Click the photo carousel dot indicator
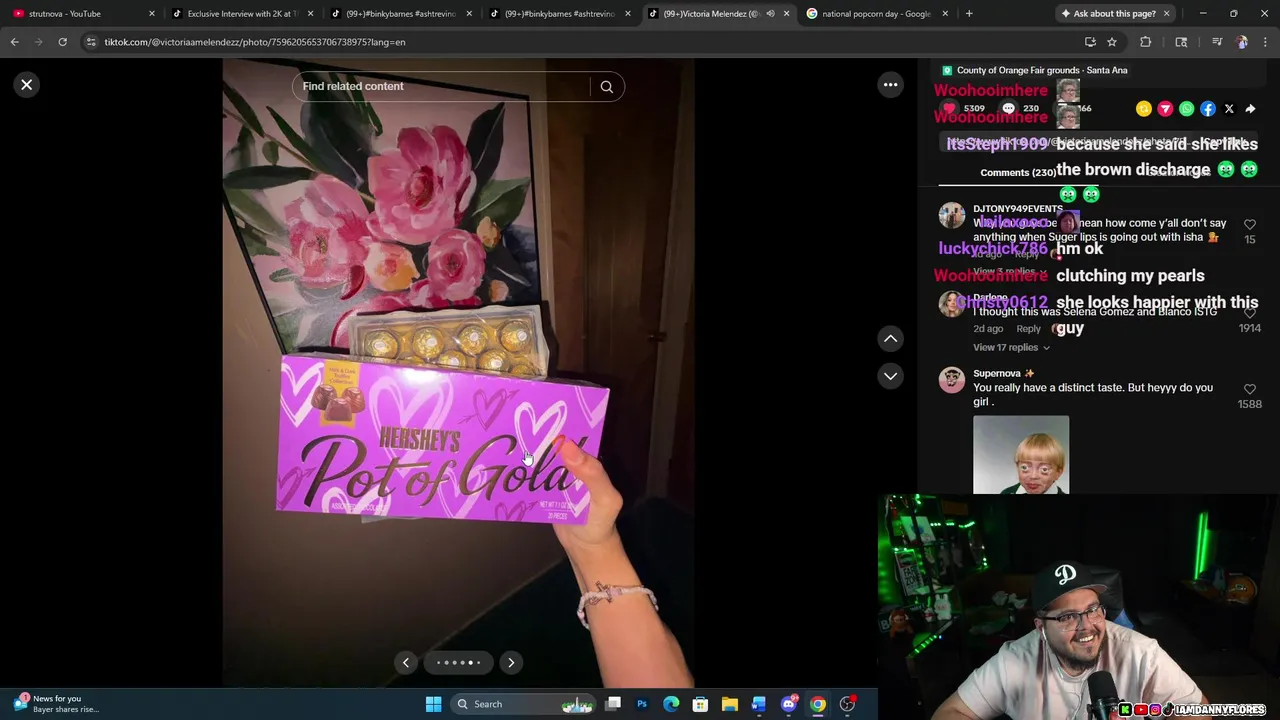This screenshot has width=1280, height=720. 458,662
